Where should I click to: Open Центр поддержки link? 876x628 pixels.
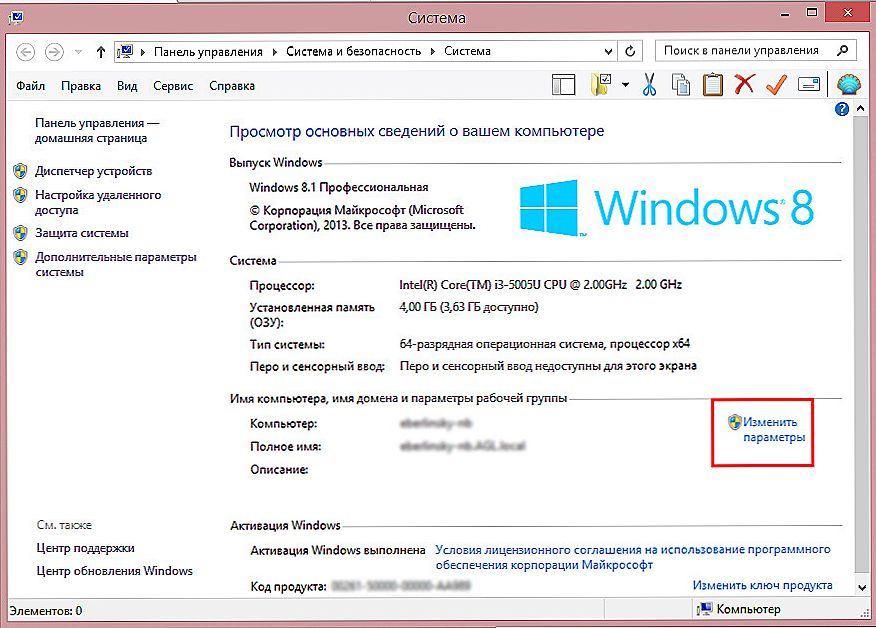(85, 548)
